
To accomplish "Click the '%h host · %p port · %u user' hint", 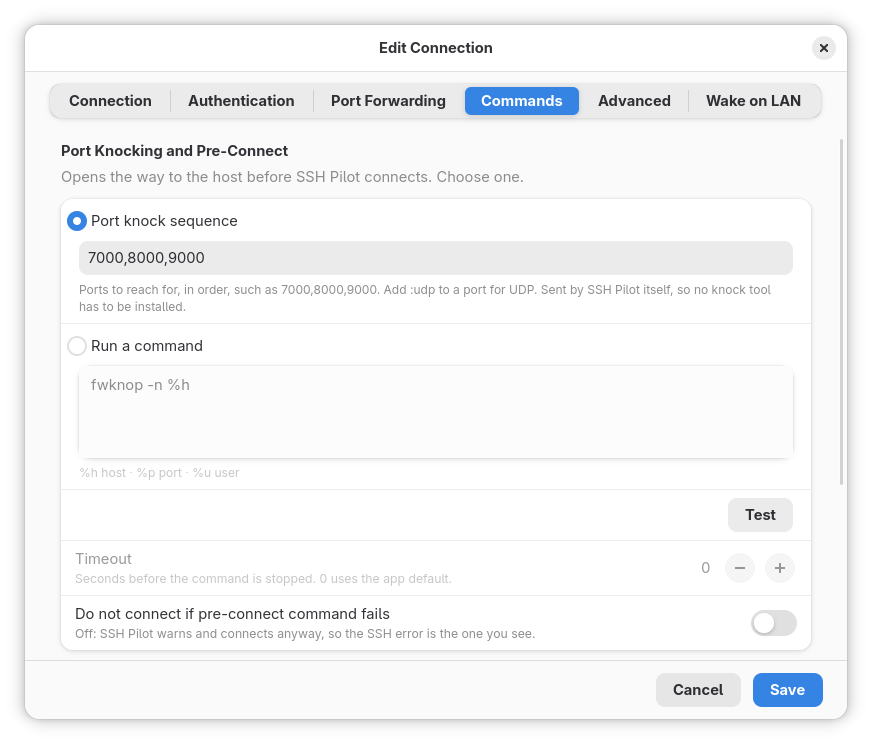I will coord(159,473).
